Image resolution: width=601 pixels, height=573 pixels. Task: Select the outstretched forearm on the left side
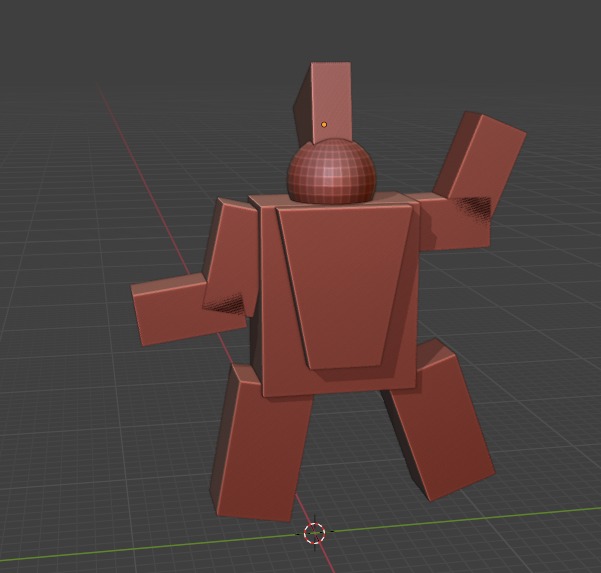(x=170, y=309)
